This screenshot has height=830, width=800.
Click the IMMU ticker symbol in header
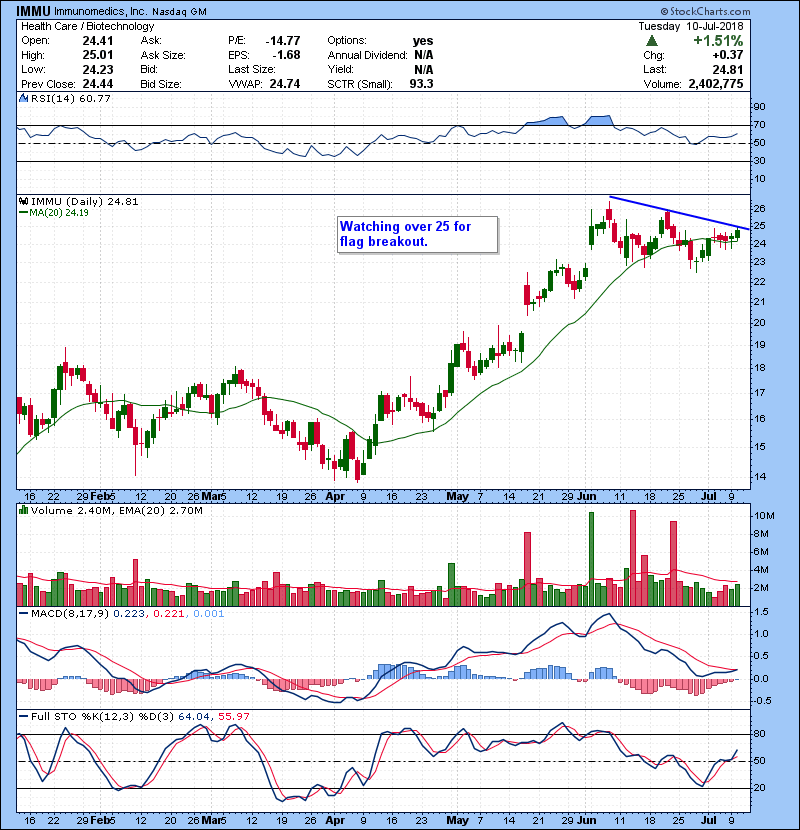pos(33,11)
